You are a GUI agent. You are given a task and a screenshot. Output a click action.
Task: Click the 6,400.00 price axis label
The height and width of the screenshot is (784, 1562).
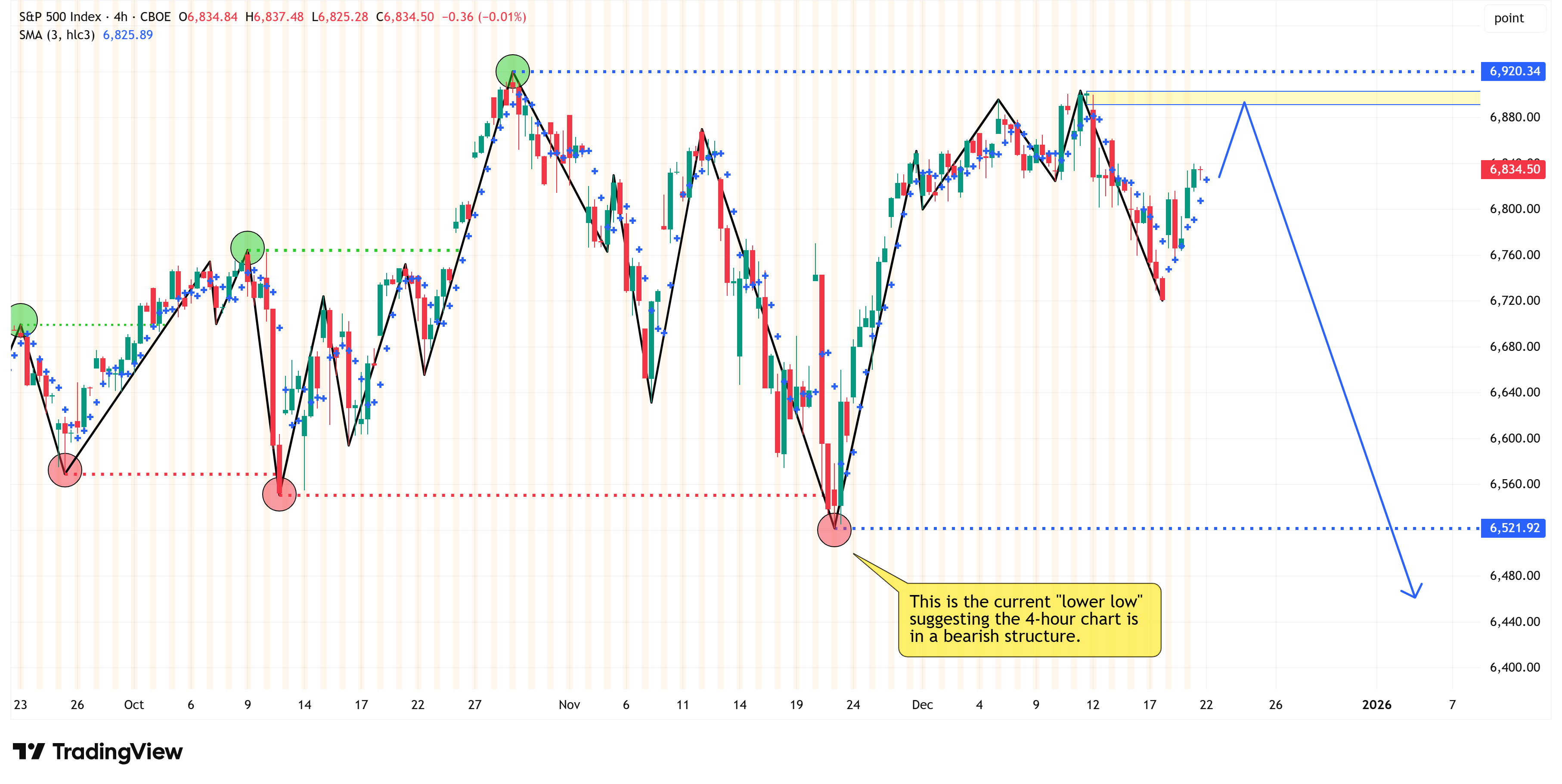click(1514, 667)
